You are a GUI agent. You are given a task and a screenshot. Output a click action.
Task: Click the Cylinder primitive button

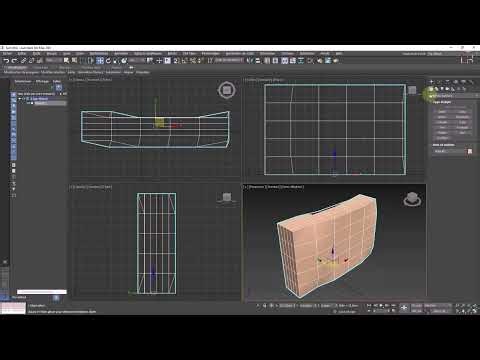click(442, 122)
